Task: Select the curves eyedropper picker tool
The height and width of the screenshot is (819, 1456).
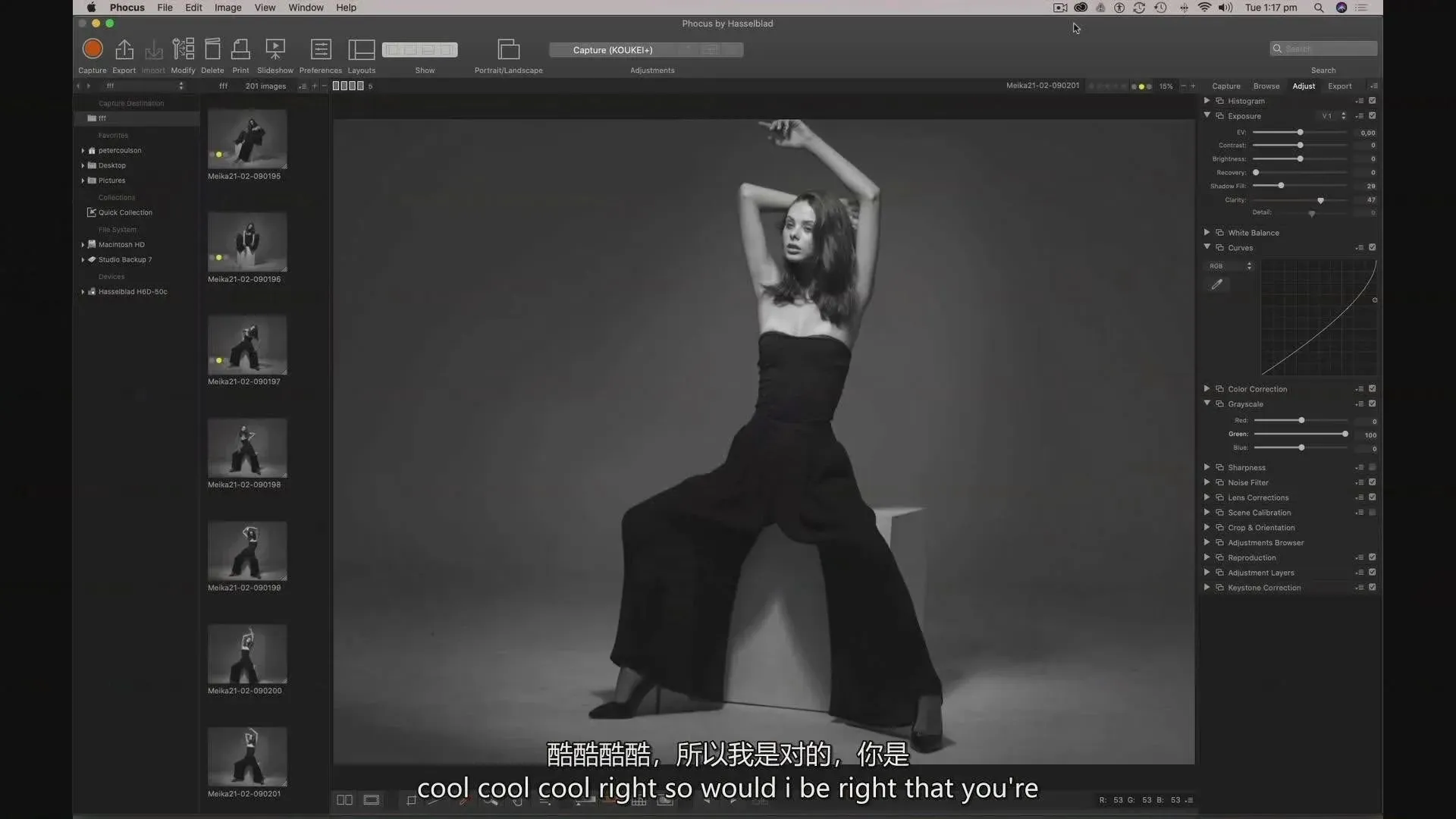Action: tap(1217, 284)
